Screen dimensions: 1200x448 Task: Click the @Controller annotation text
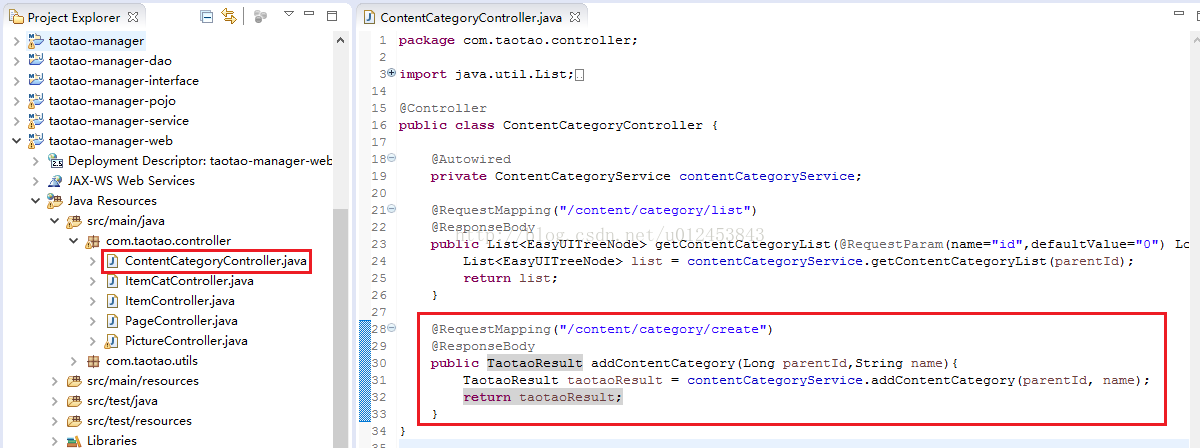click(x=443, y=108)
